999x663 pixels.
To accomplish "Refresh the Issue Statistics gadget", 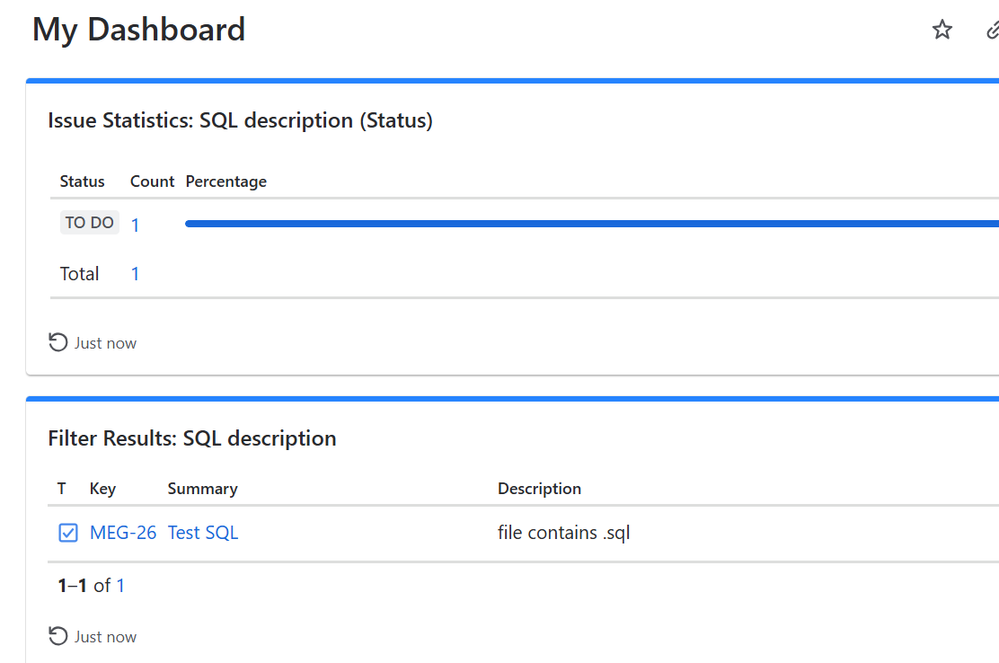I will (x=58, y=343).
